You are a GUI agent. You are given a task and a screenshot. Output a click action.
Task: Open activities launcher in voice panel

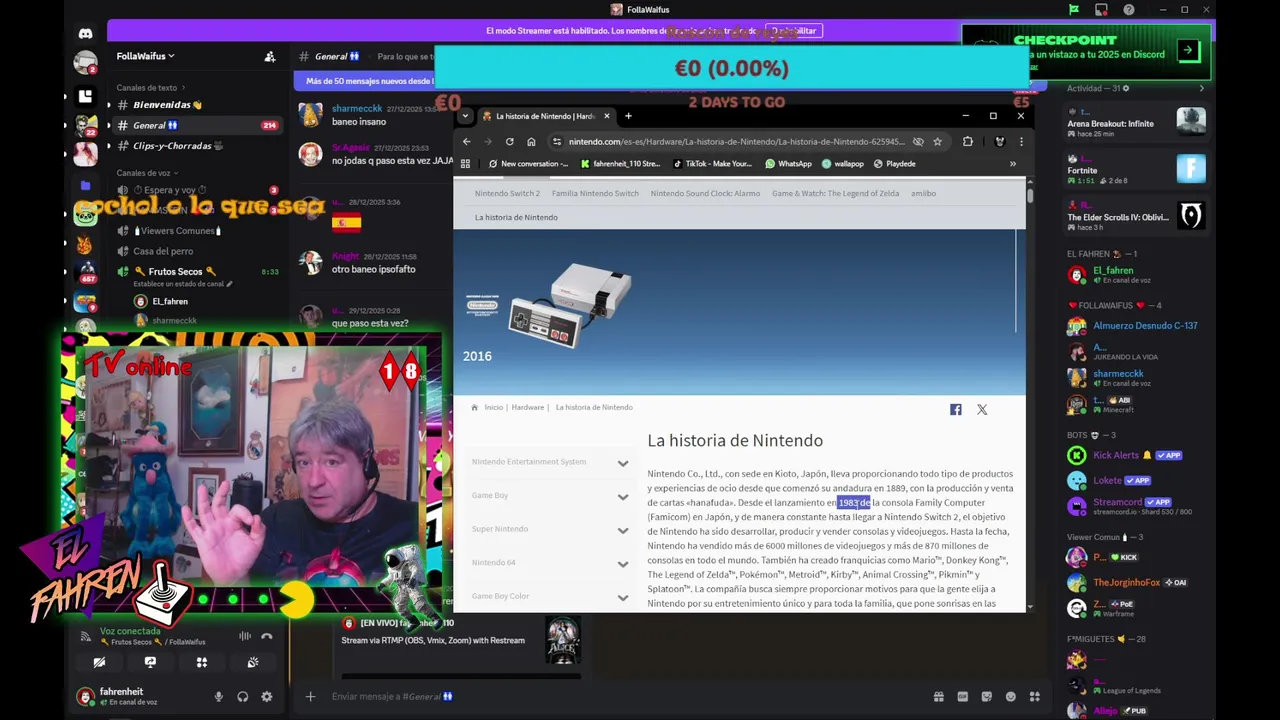(201, 662)
